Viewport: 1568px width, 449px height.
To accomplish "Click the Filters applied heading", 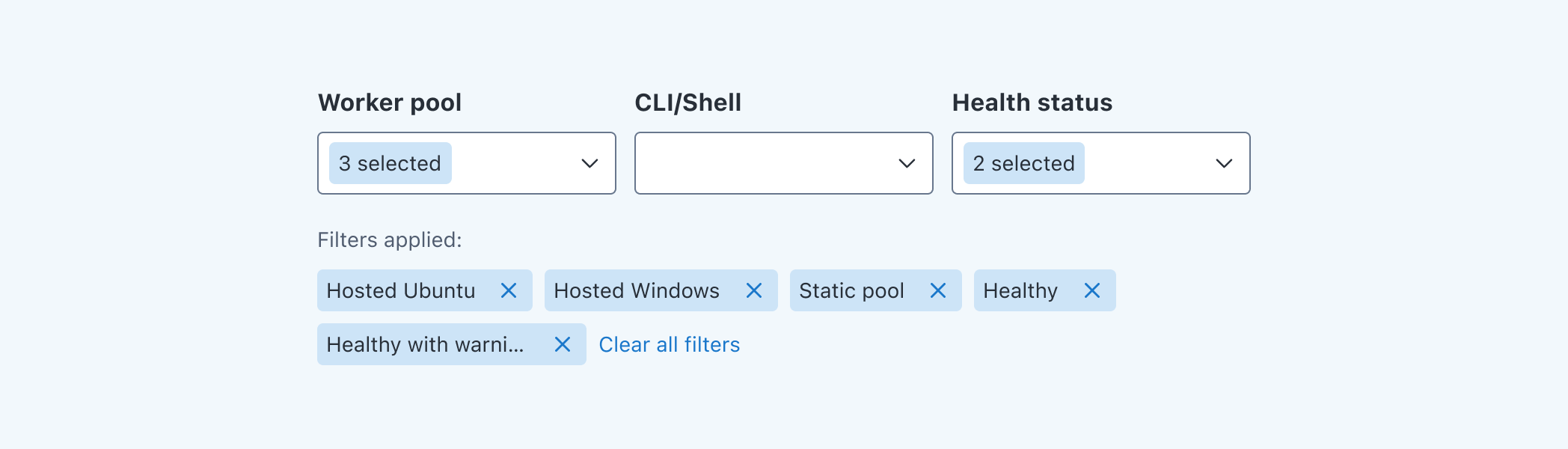I will click(388, 240).
